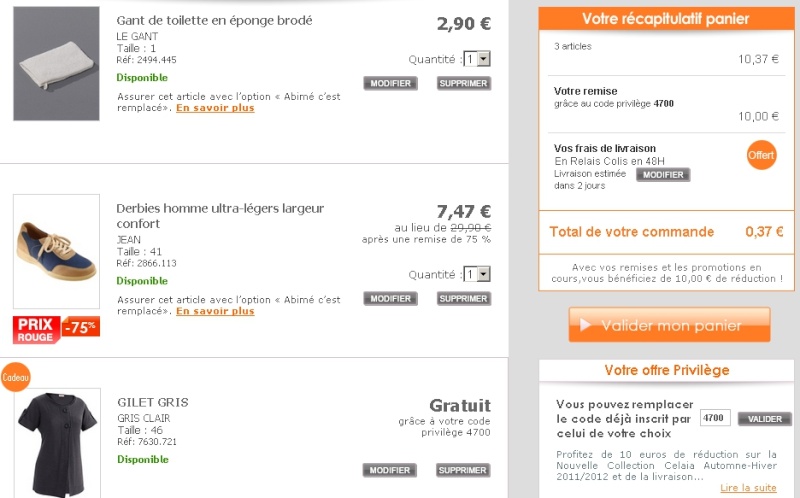Click Modifier for the Gilet Gris
This screenshot has height=498, width=800.
tap(390, 470)
